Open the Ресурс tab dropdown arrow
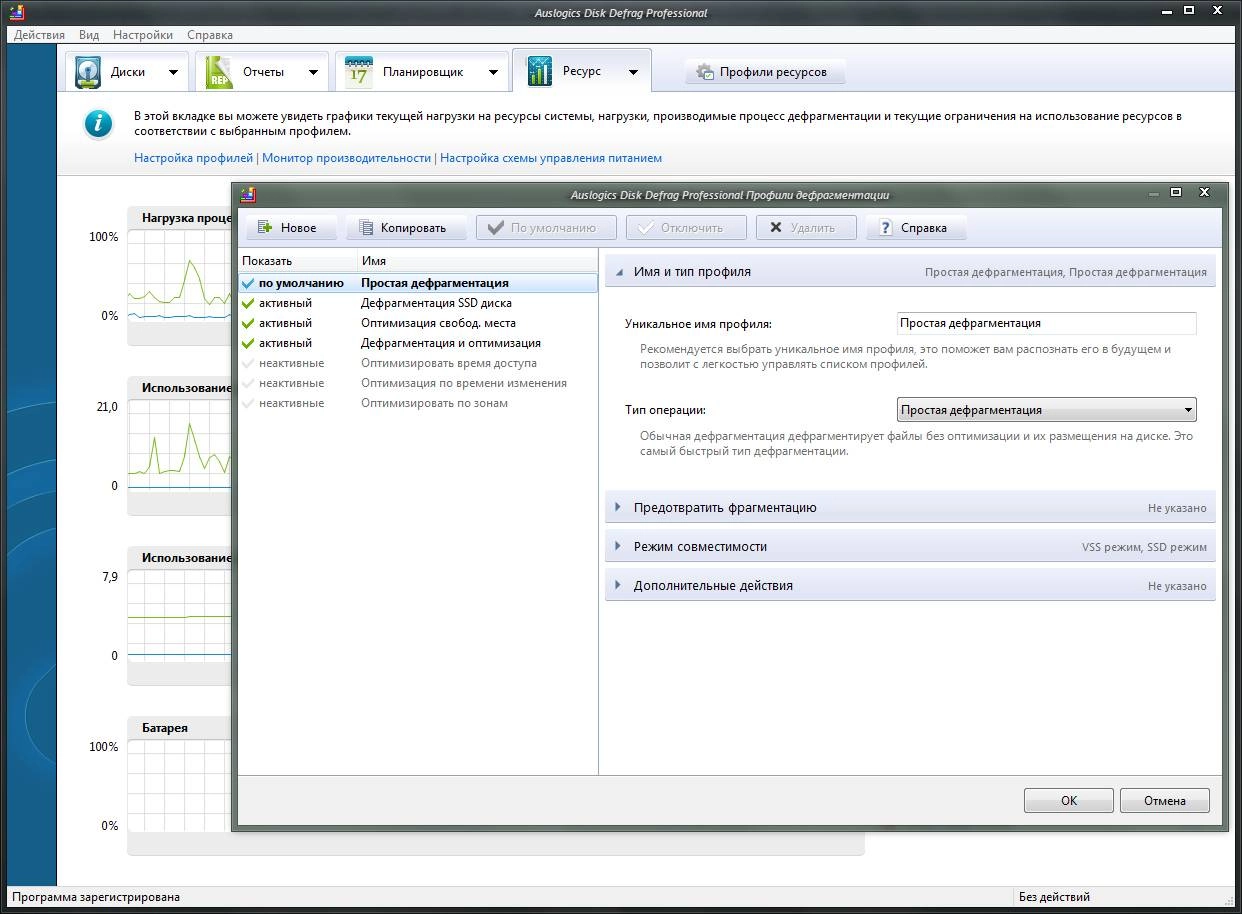1242x914 pixels. point(633,72)
